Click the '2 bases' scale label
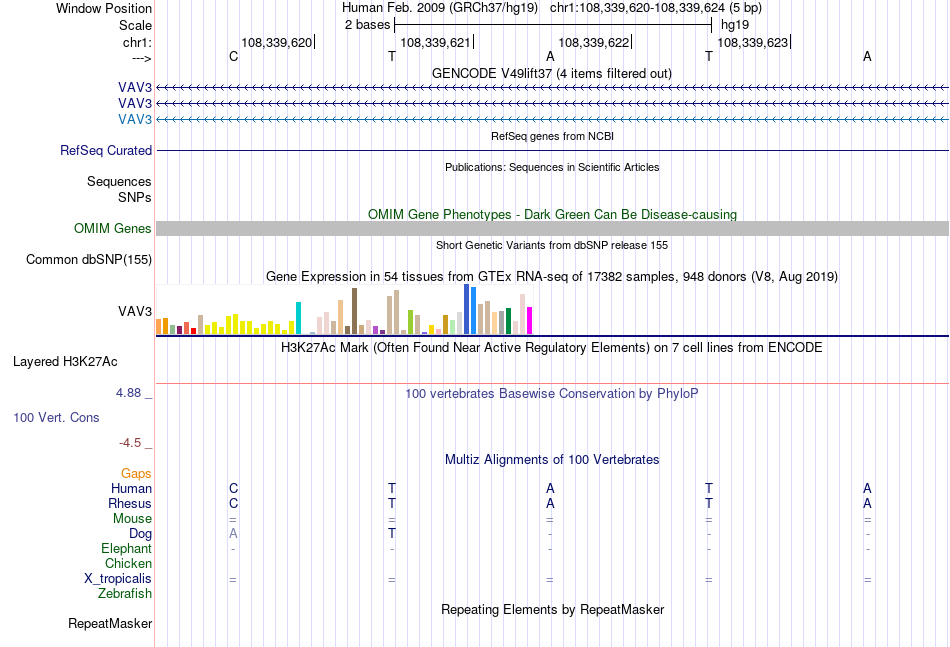The image size is (950, 647). tap(367, 25)
